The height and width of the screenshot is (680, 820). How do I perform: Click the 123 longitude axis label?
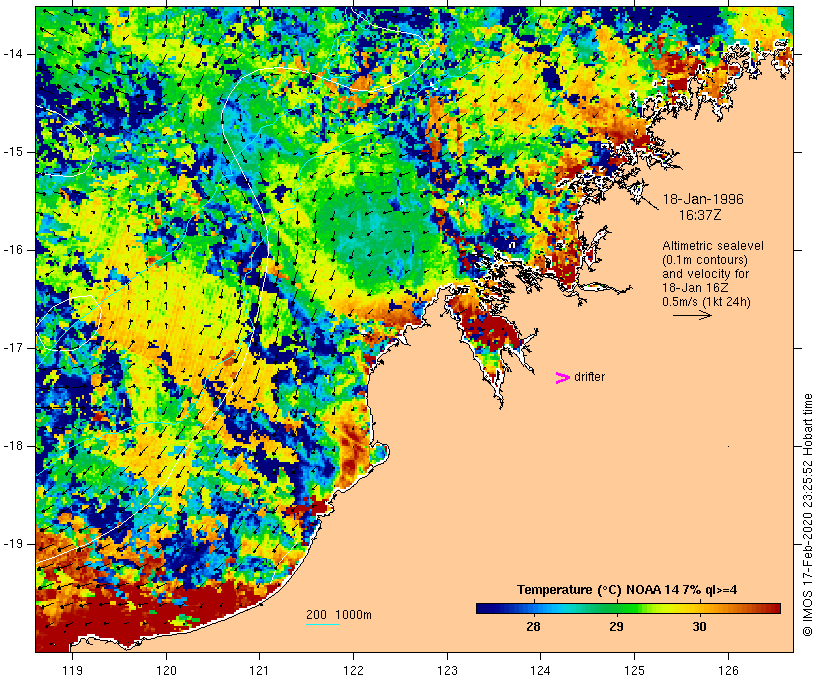447,670
